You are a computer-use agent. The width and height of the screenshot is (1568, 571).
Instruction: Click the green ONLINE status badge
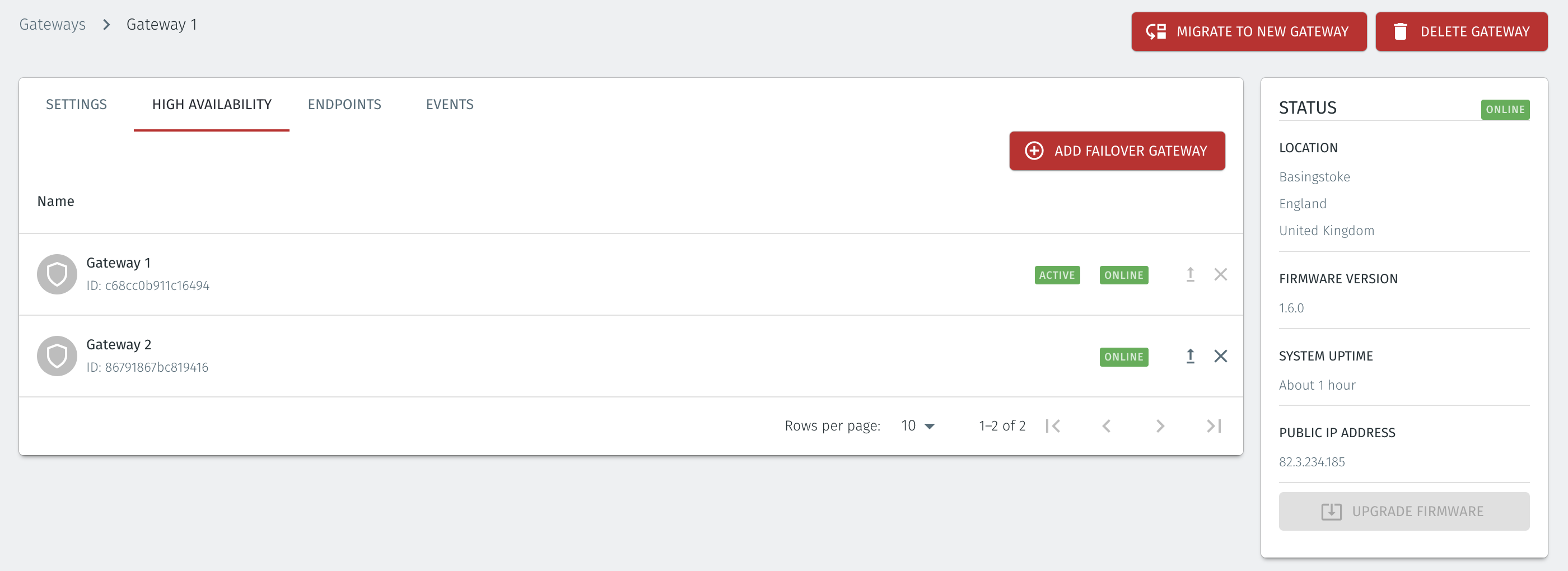[1505, 110]
